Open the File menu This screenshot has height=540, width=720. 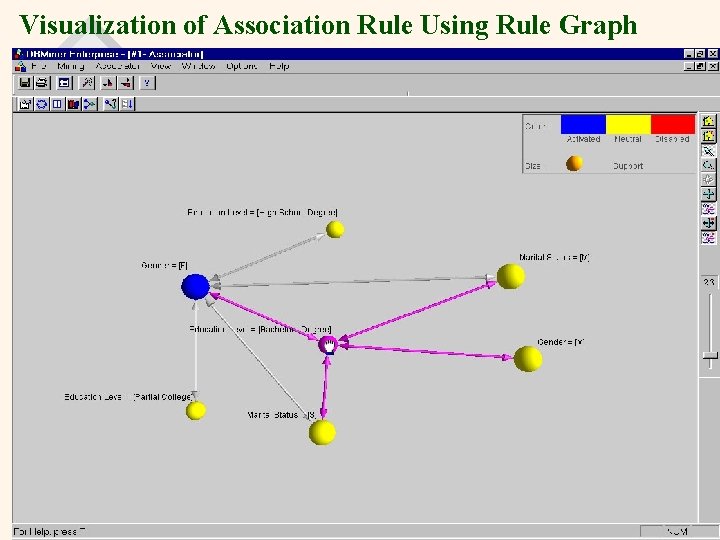click(39, 66)
